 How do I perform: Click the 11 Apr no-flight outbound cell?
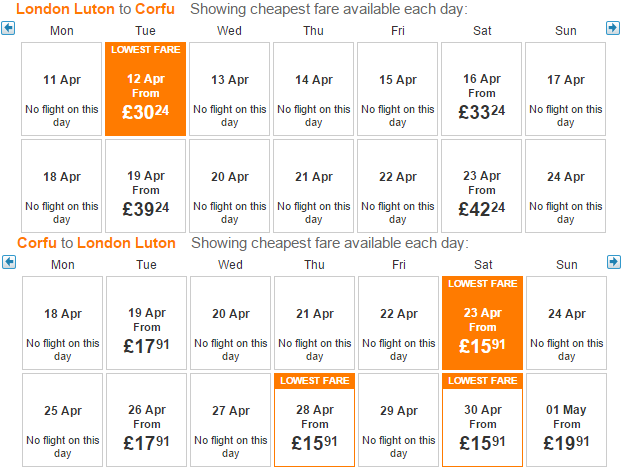(62, 89)
